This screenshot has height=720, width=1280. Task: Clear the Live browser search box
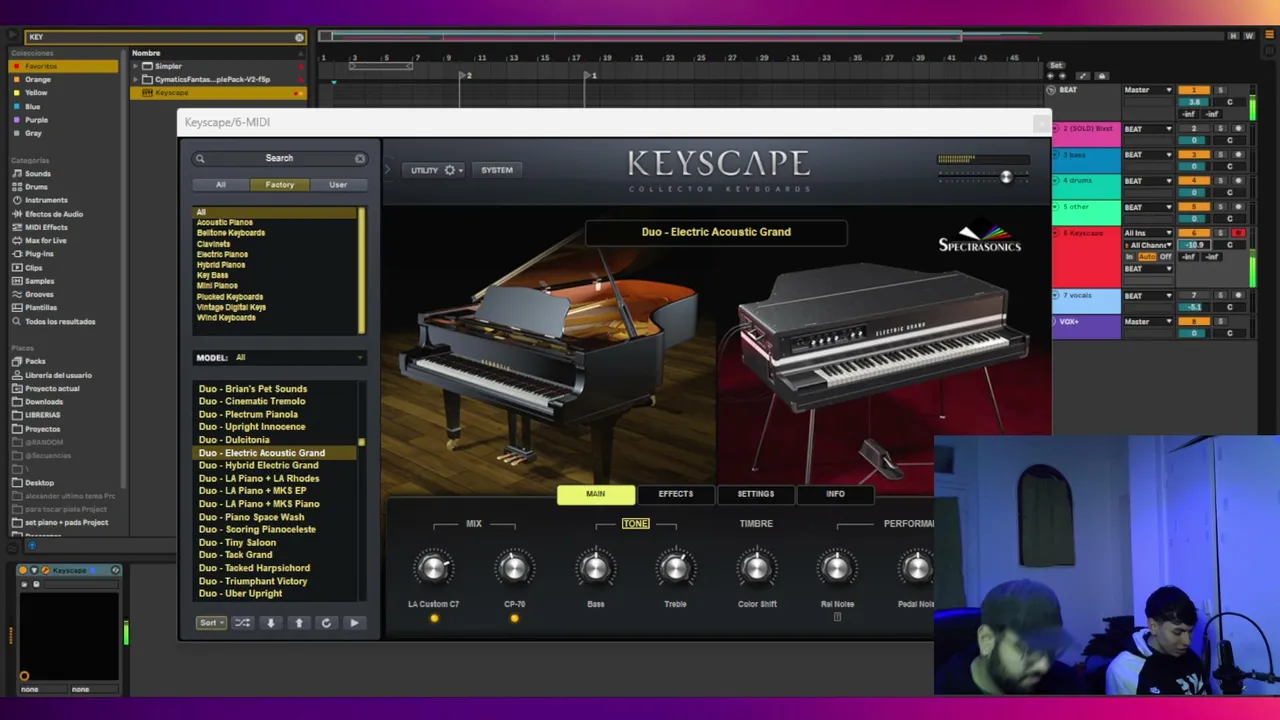299,37
